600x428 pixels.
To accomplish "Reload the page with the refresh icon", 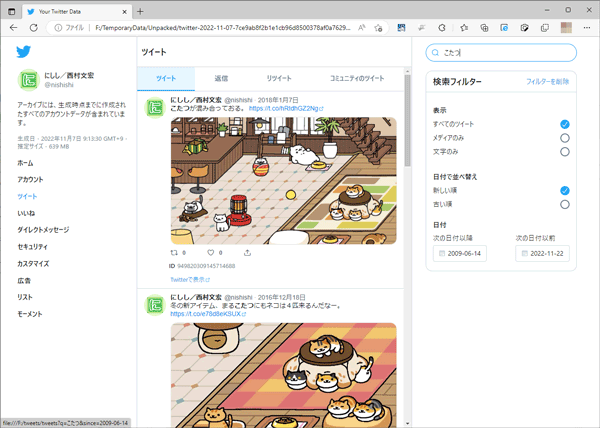I will (x=34, y=28).
